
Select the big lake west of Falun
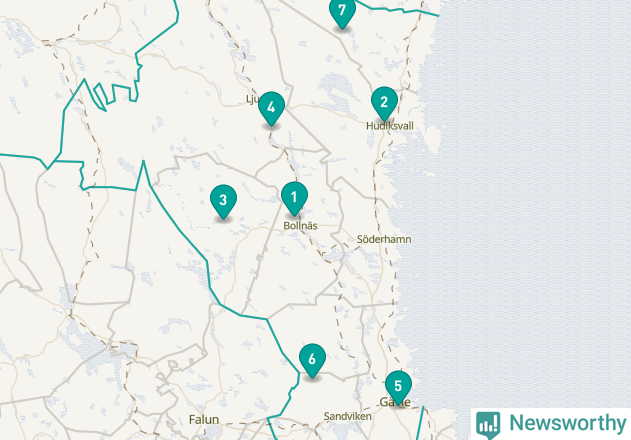(x=91, y=350)
